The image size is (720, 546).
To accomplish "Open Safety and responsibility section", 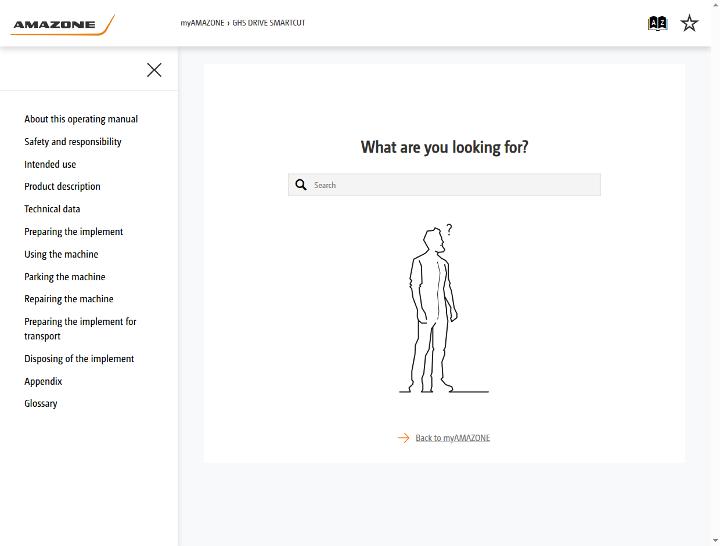I will tap(73, 141).
